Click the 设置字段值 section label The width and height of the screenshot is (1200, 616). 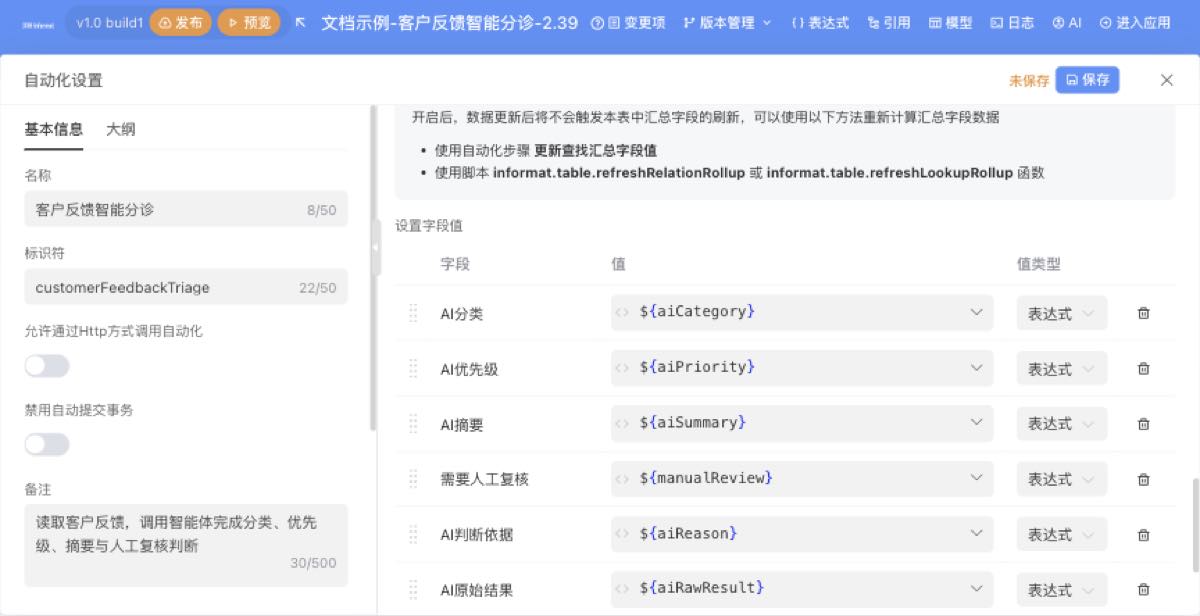(x=429, y=226)
